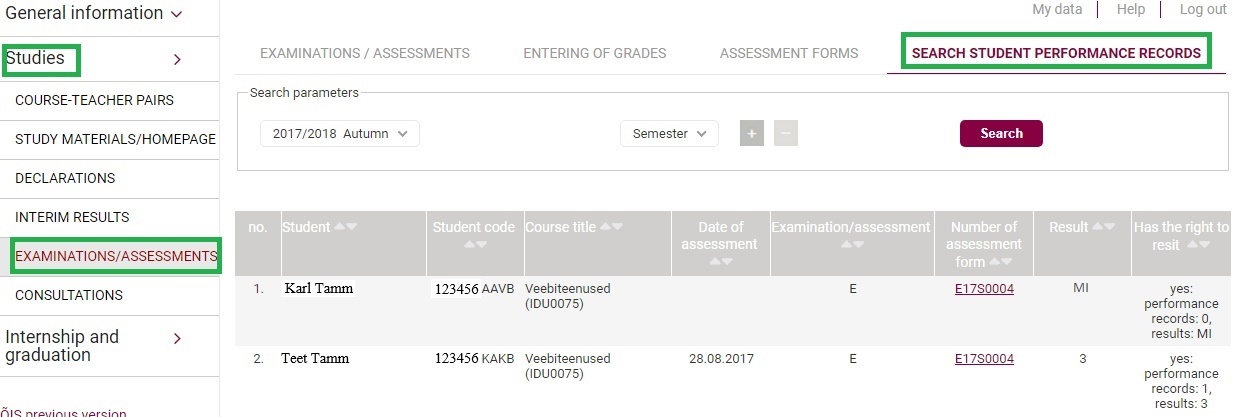Switch to the Entering of Grades tab

pyautogui.click(x=595, y=53)
